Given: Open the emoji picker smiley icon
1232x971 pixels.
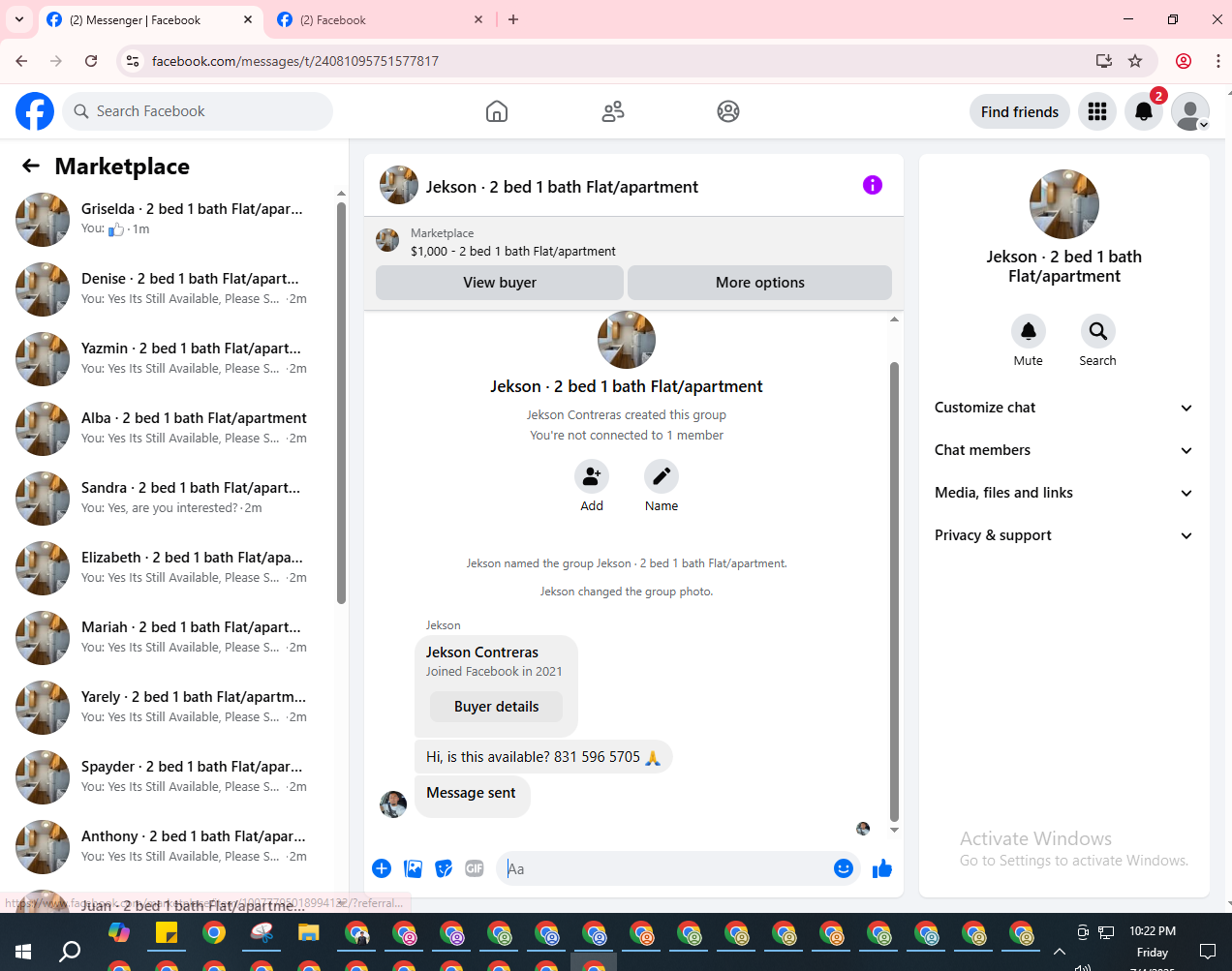Looking at the screenshot, I should (x=844, y=868).
